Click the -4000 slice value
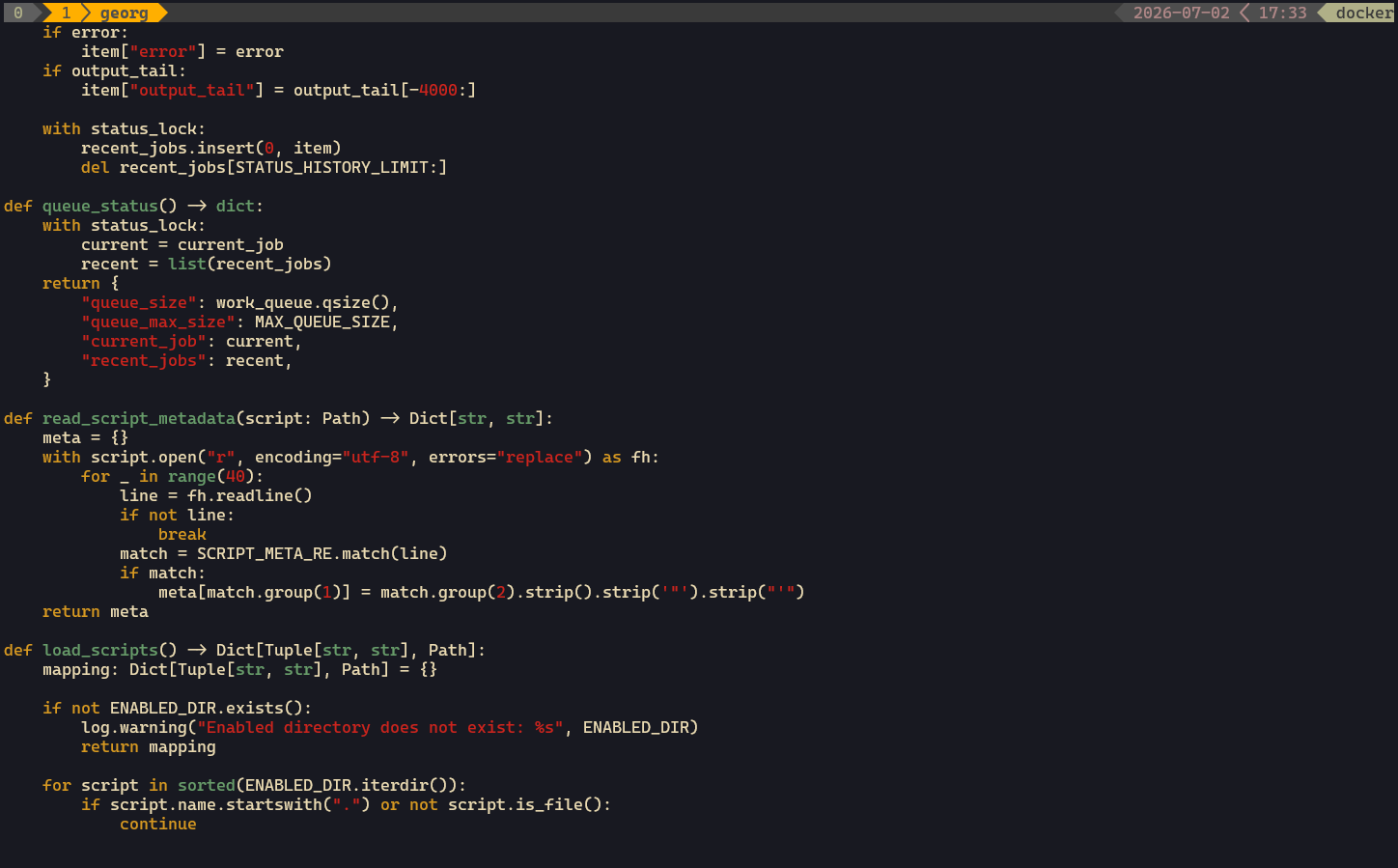 (433, 90)
